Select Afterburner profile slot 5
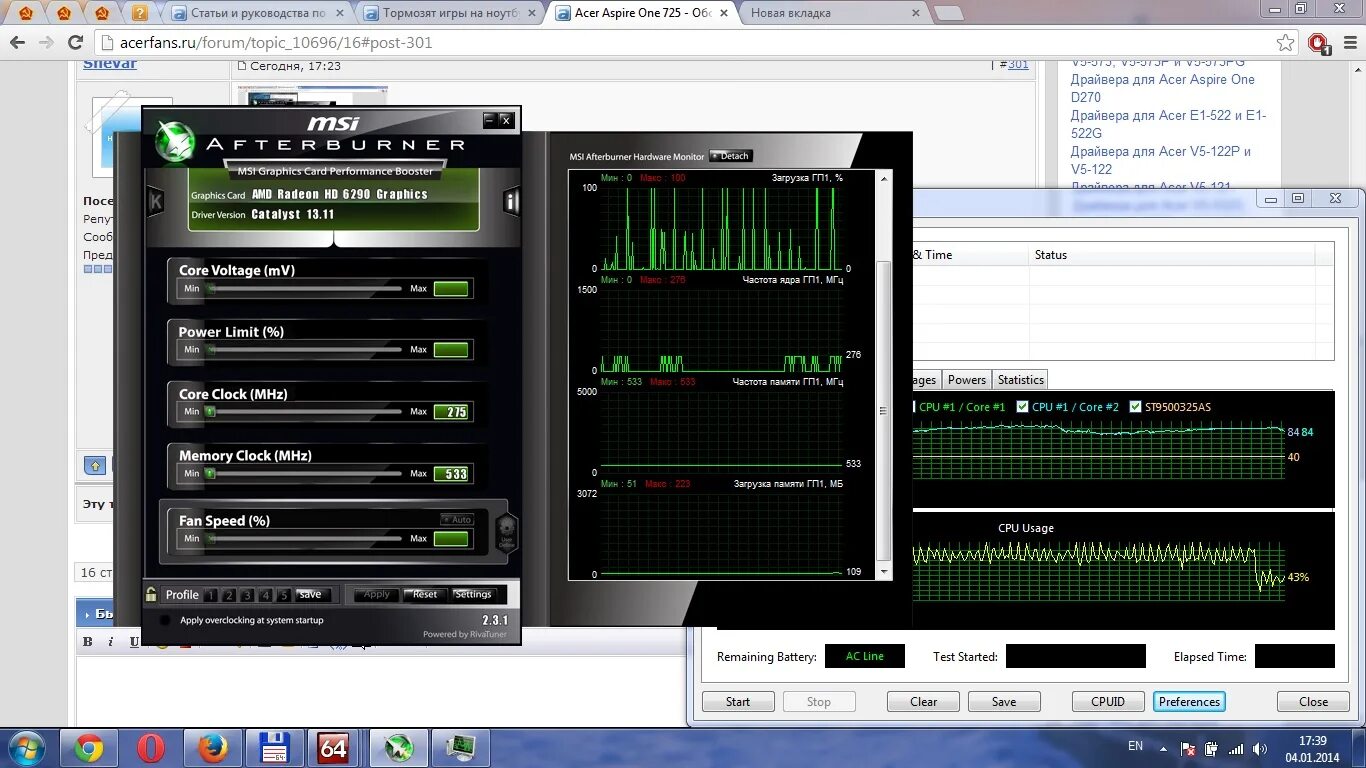 284,595
